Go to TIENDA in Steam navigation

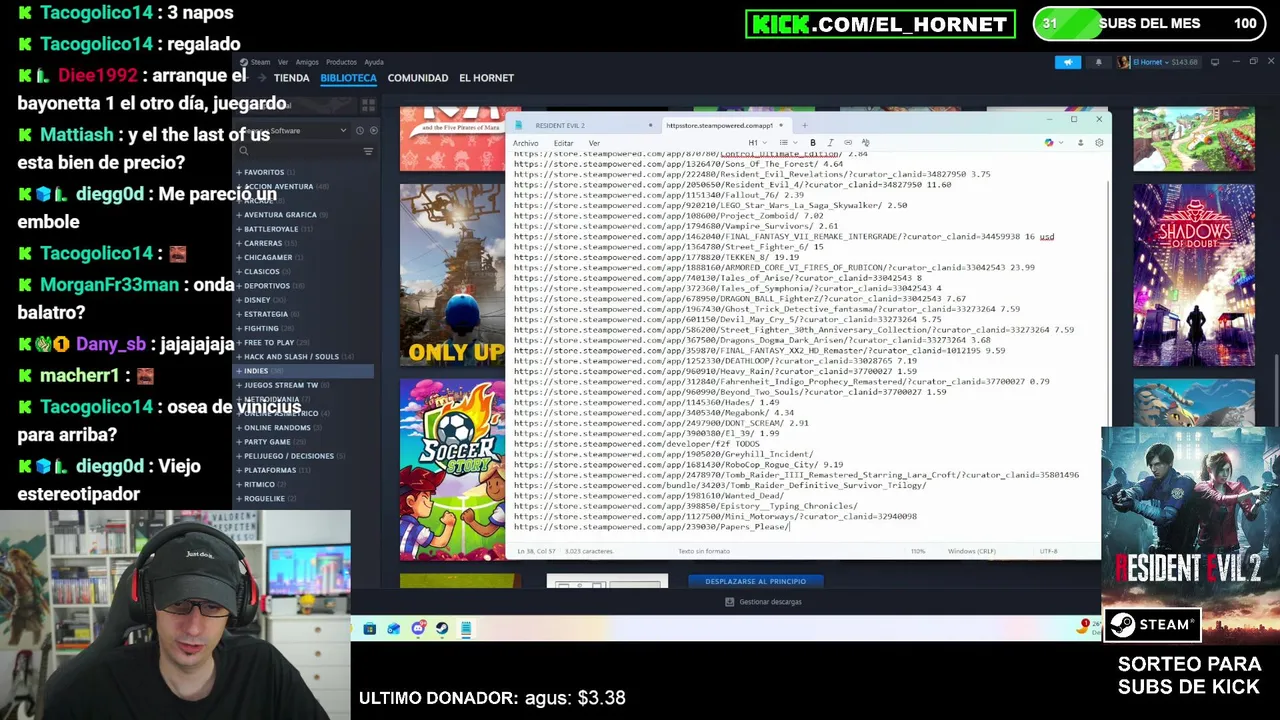[x=291, y=78]
